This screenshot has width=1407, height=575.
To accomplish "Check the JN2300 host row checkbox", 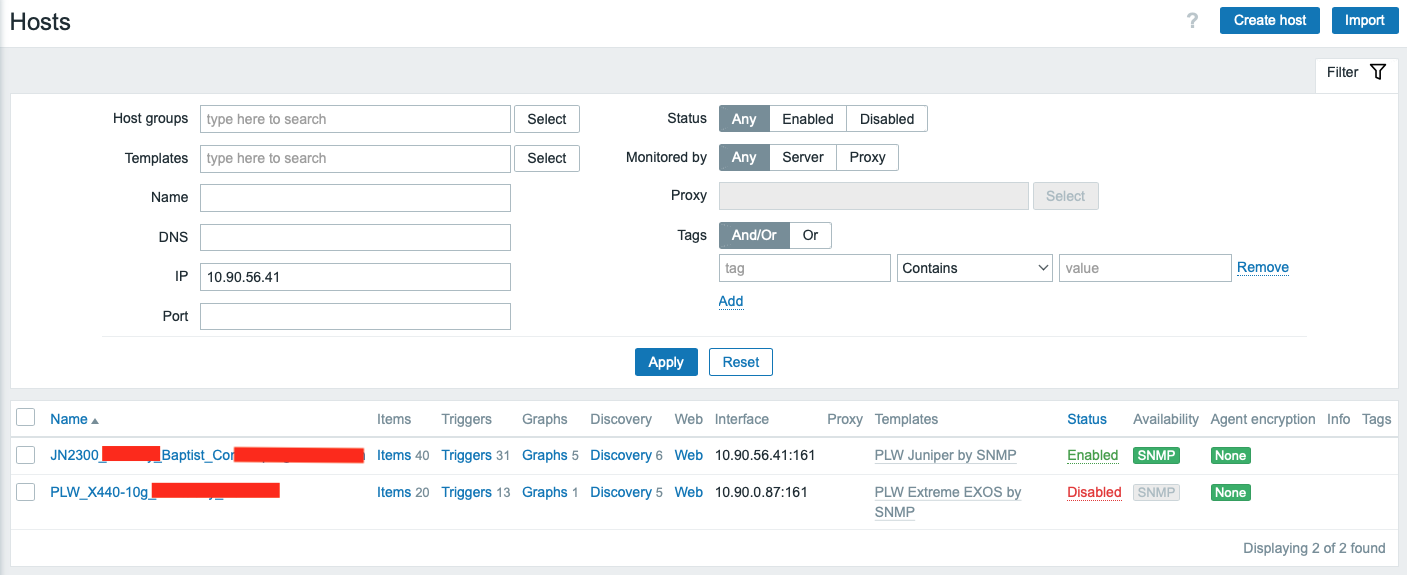I will click(26, 455).
